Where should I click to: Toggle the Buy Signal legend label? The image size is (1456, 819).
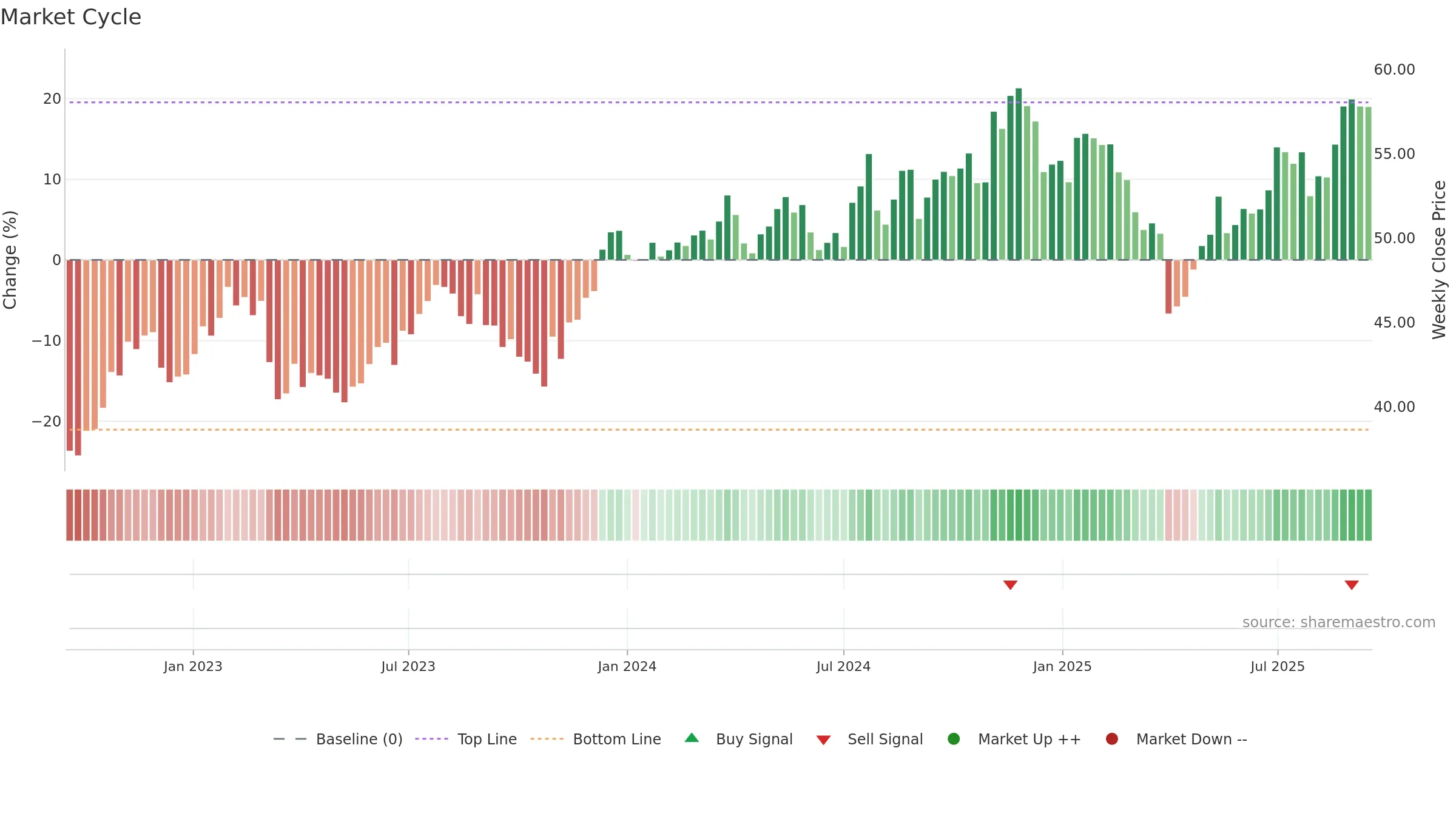[754, 740]
